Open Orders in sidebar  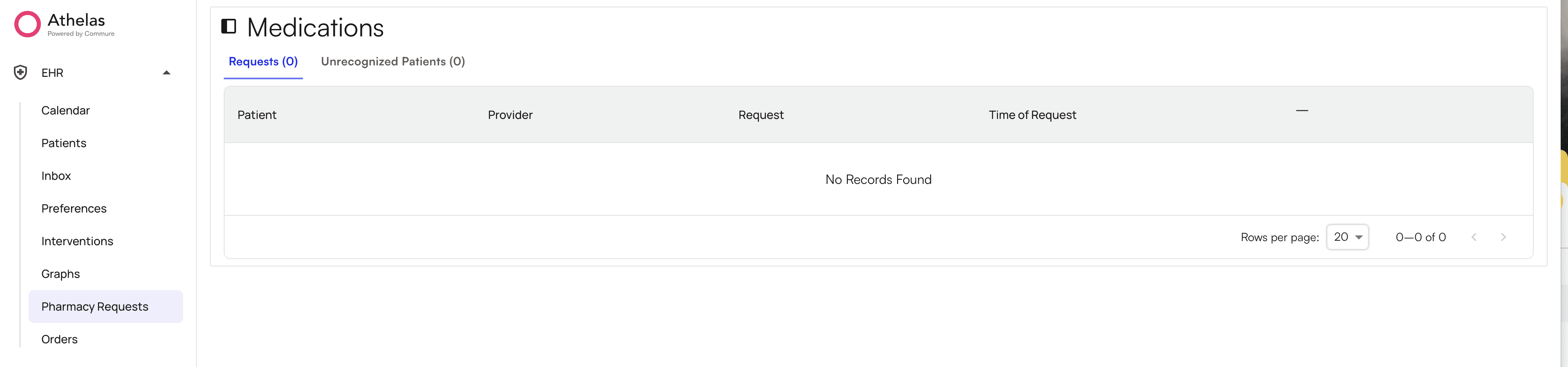click(x=59, y=340)
